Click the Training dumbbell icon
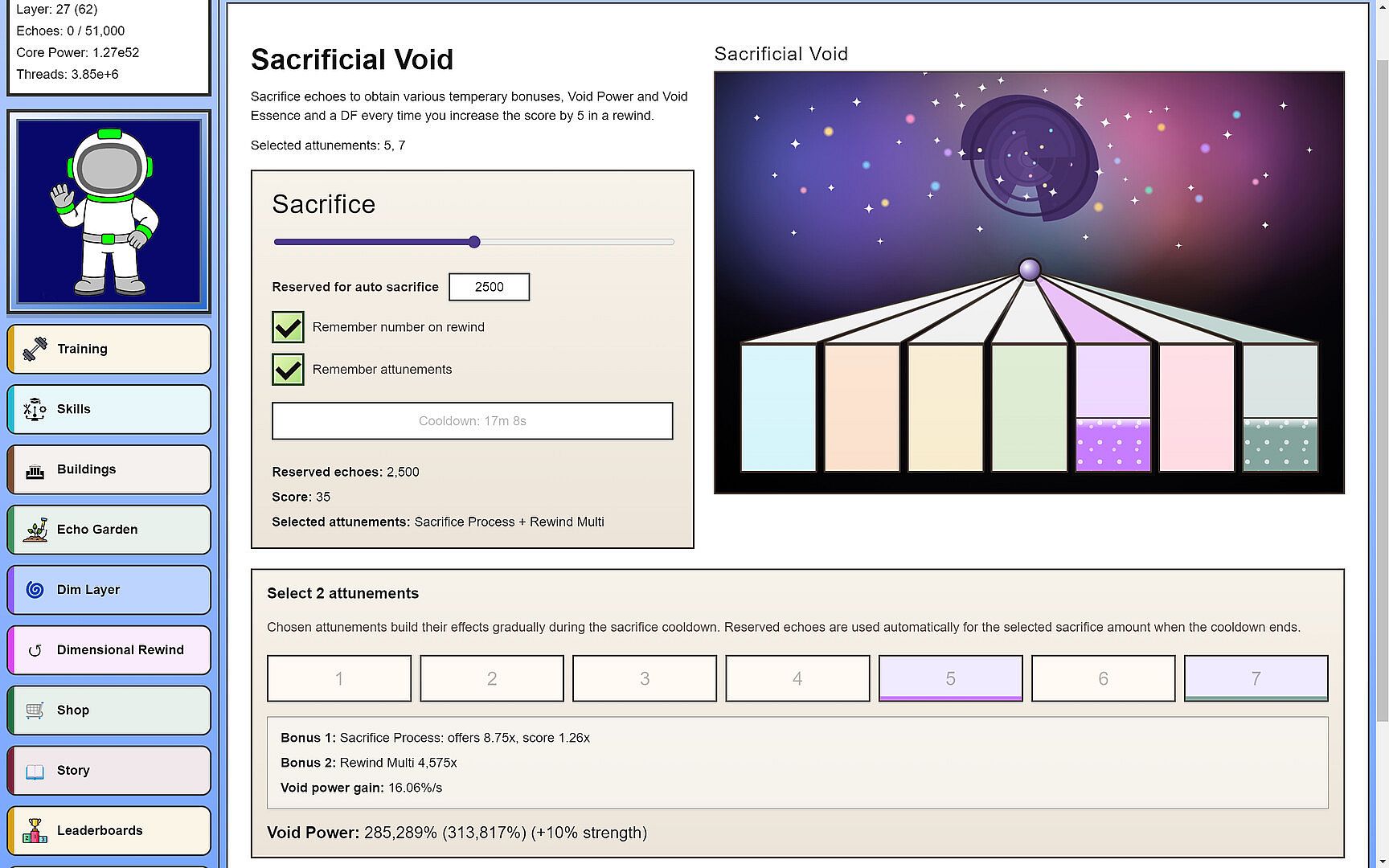Screen dimensions: 1389x868 click(35, 349)
